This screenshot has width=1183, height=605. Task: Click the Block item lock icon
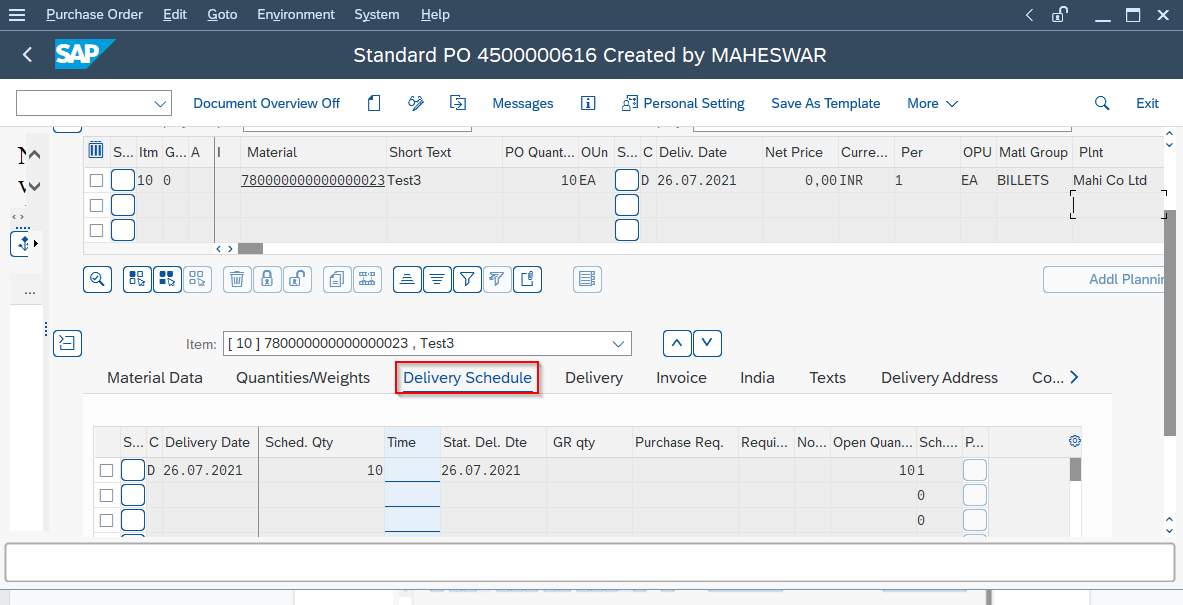(x=267, y=279)
